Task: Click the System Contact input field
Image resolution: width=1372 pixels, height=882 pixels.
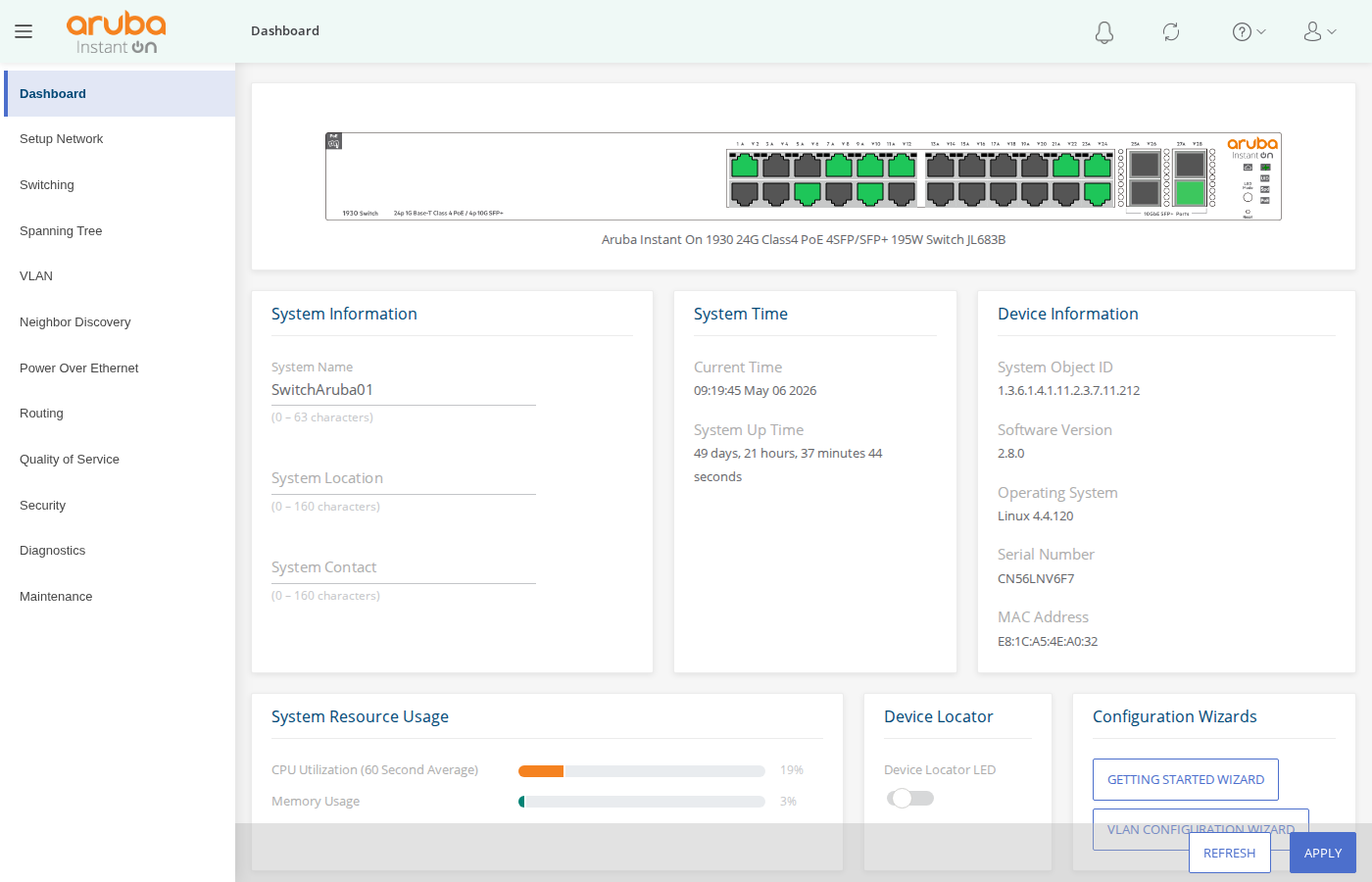Action: [x=404, y=568]
